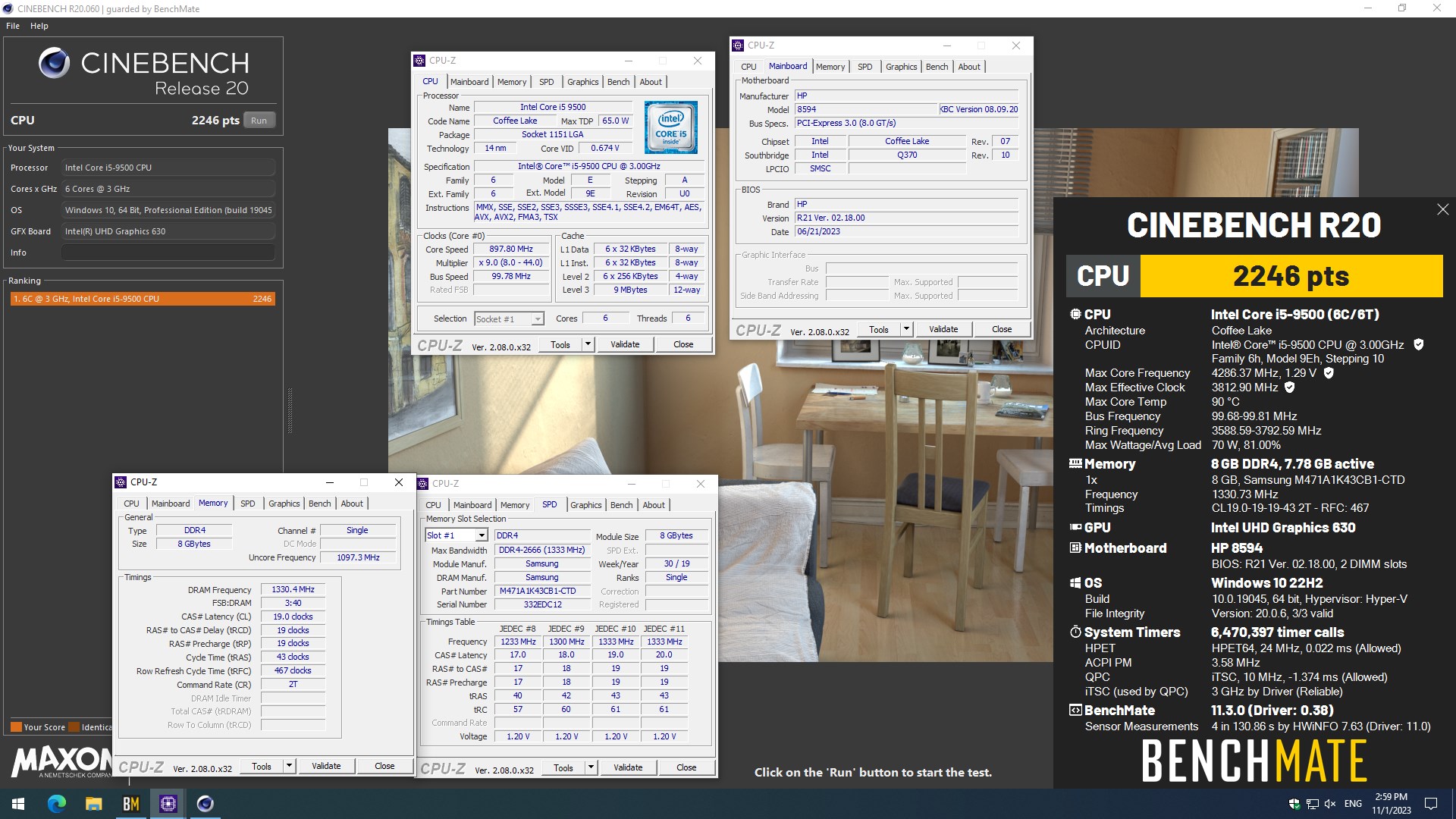Viewport: 1456px width, 819px height.
Task: Open the Windows Start menu
Action: click(18, 804)
